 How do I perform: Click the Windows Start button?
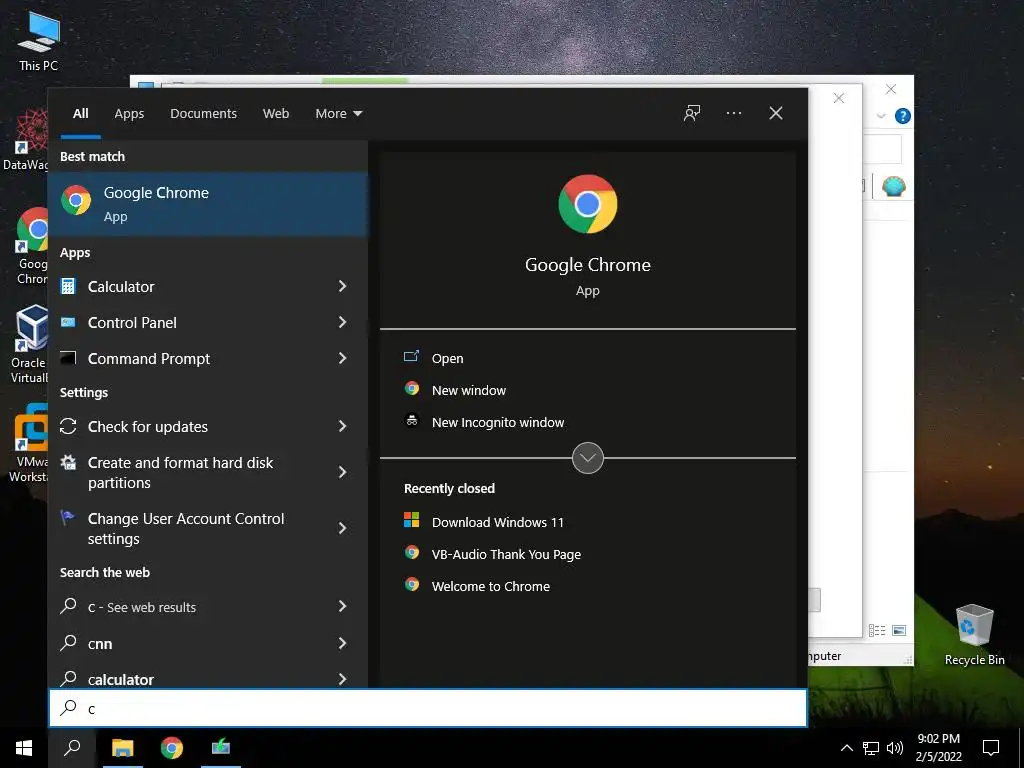point(24,748)
